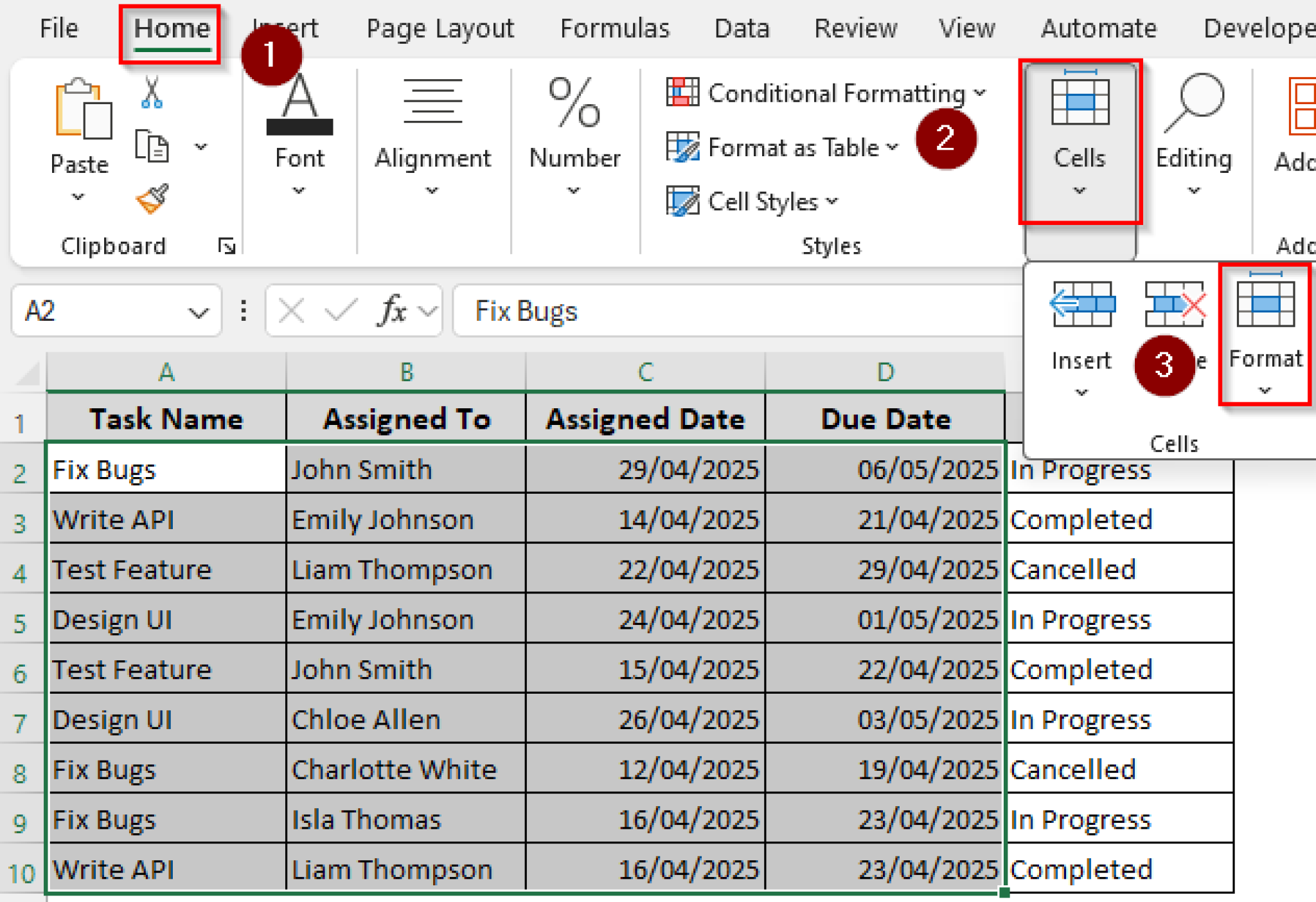Viewport: 1316px width, 902px height.
Task: Open the Data ribbon tab
Action: pos(742,28)
